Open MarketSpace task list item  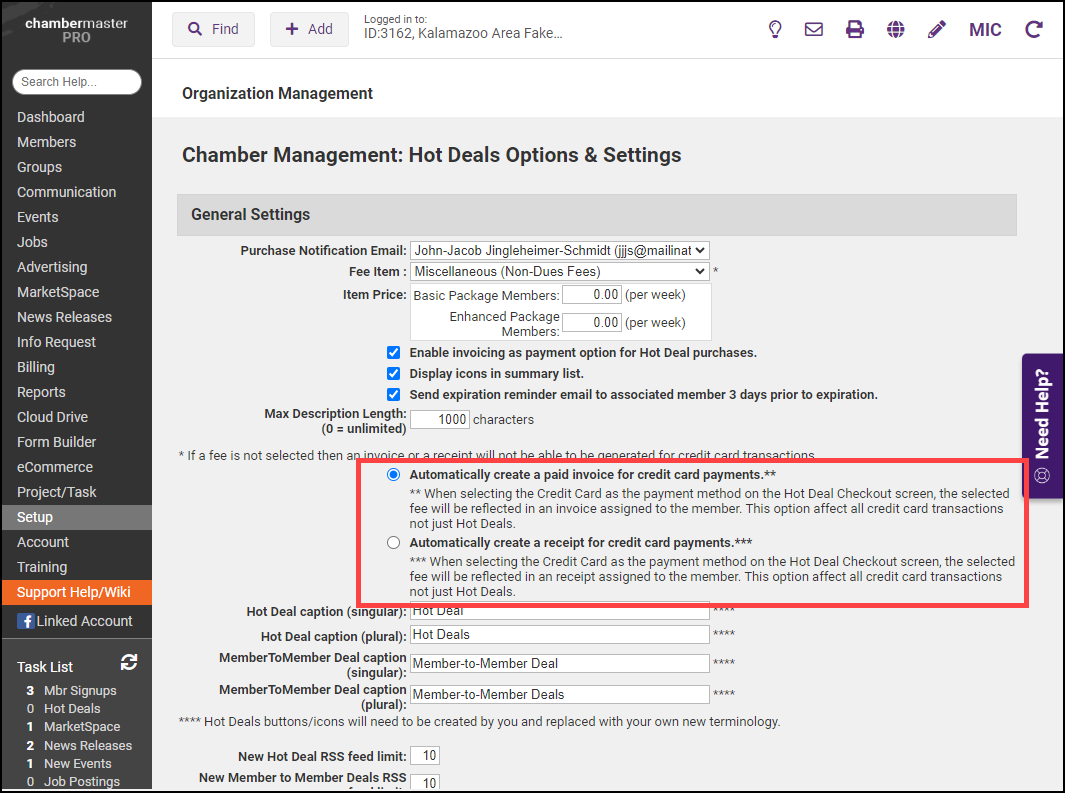82,726
